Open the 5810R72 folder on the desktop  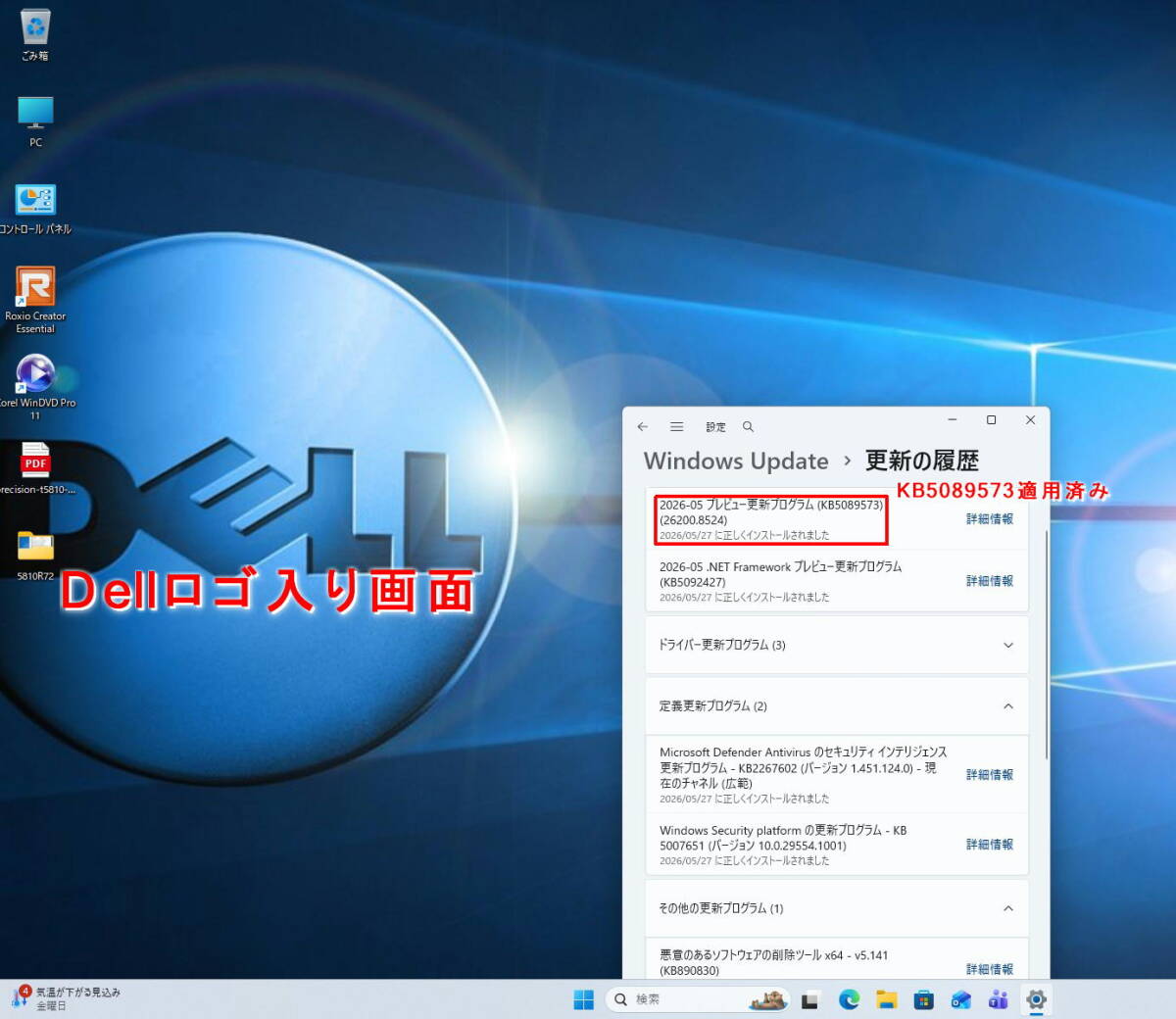point(35,555)
